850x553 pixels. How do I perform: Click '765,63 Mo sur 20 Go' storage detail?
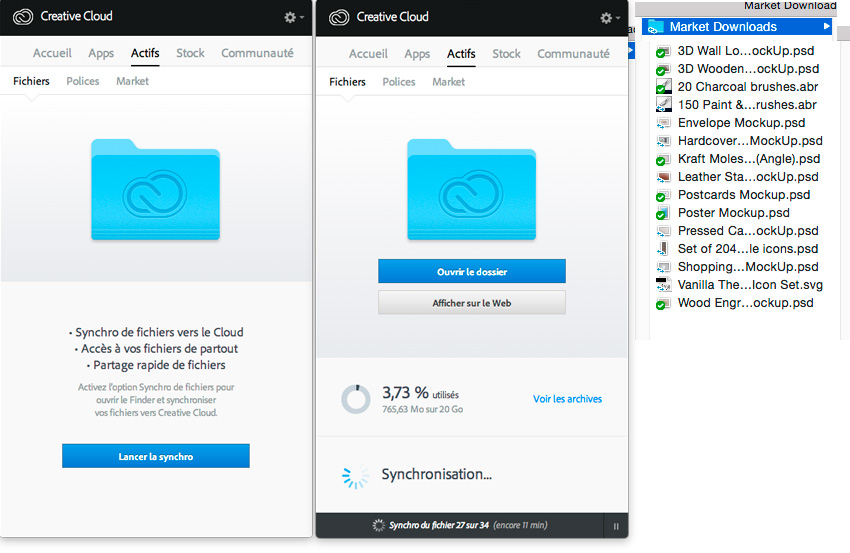(422, 409)
